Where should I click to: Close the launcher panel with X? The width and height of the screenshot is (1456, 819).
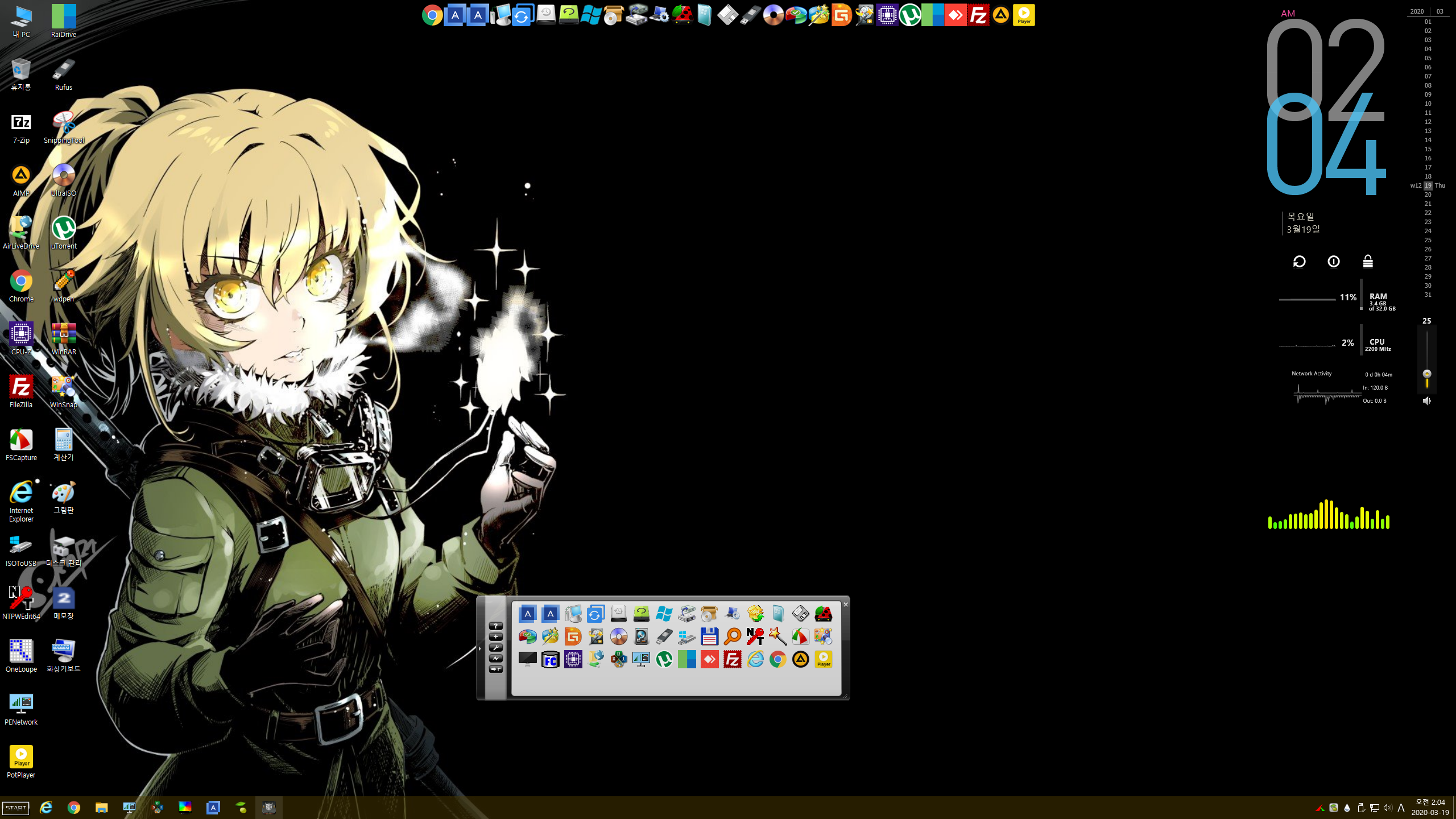pos(846,604)
